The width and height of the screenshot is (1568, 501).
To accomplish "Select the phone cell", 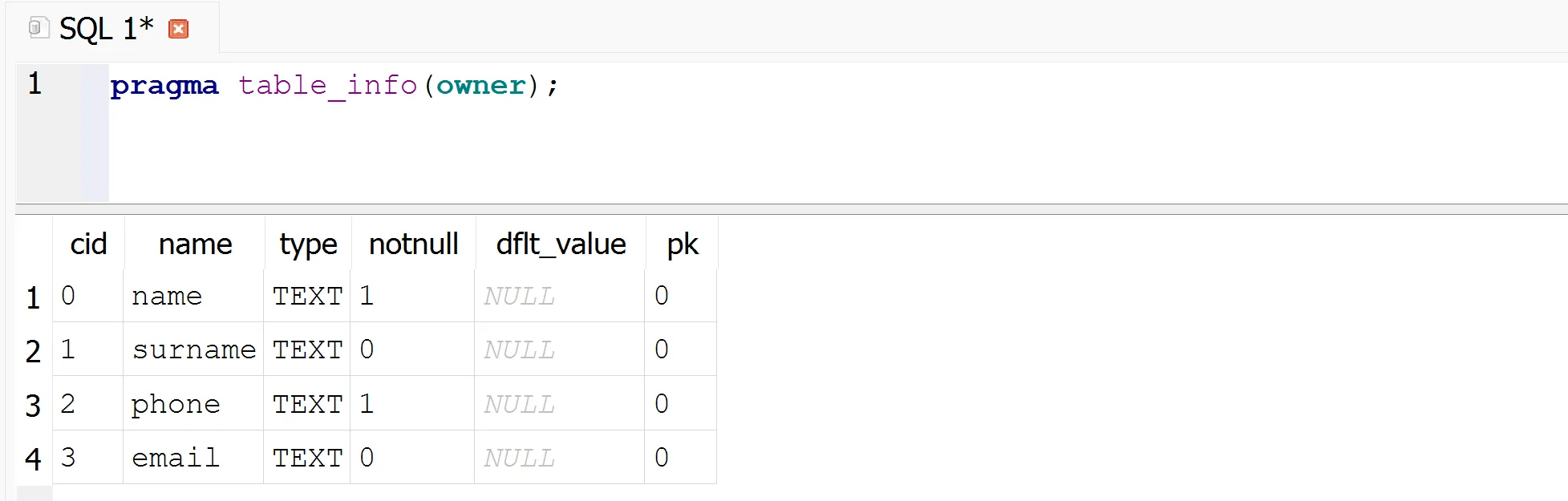I will click(176, 404).
